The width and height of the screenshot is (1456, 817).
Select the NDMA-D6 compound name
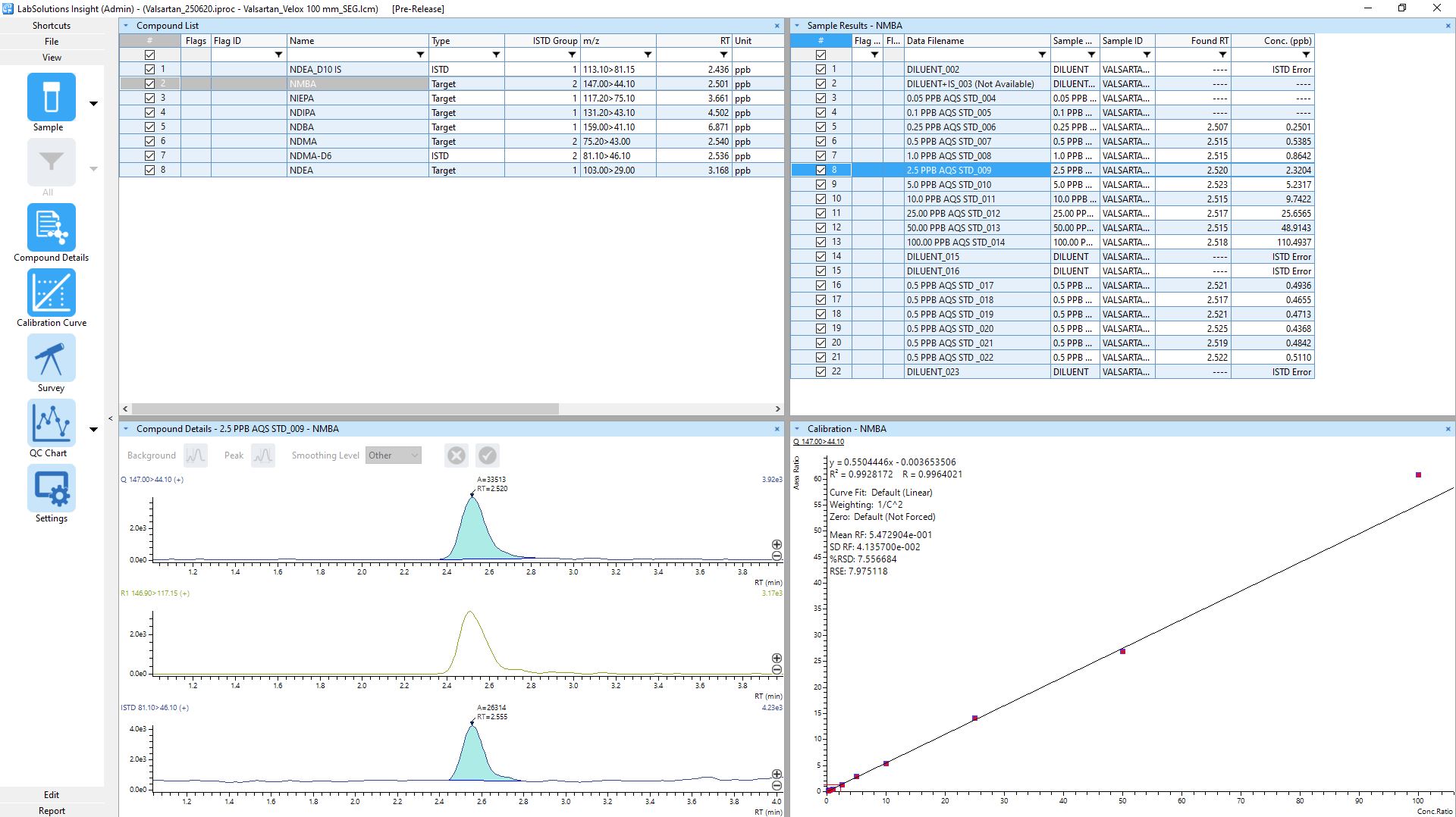point(311,155)
